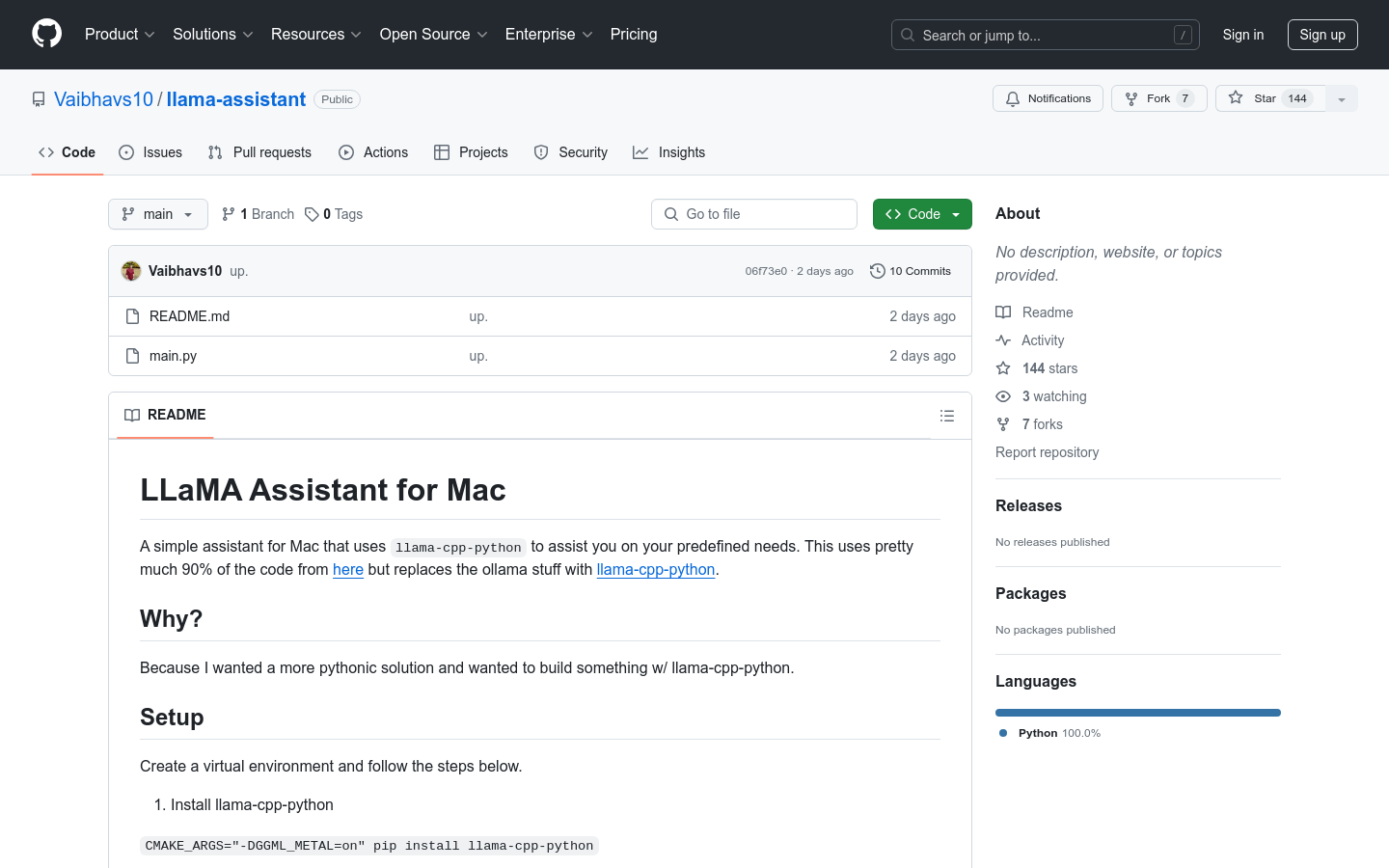Click the Sign in link

click(1243, 35)
